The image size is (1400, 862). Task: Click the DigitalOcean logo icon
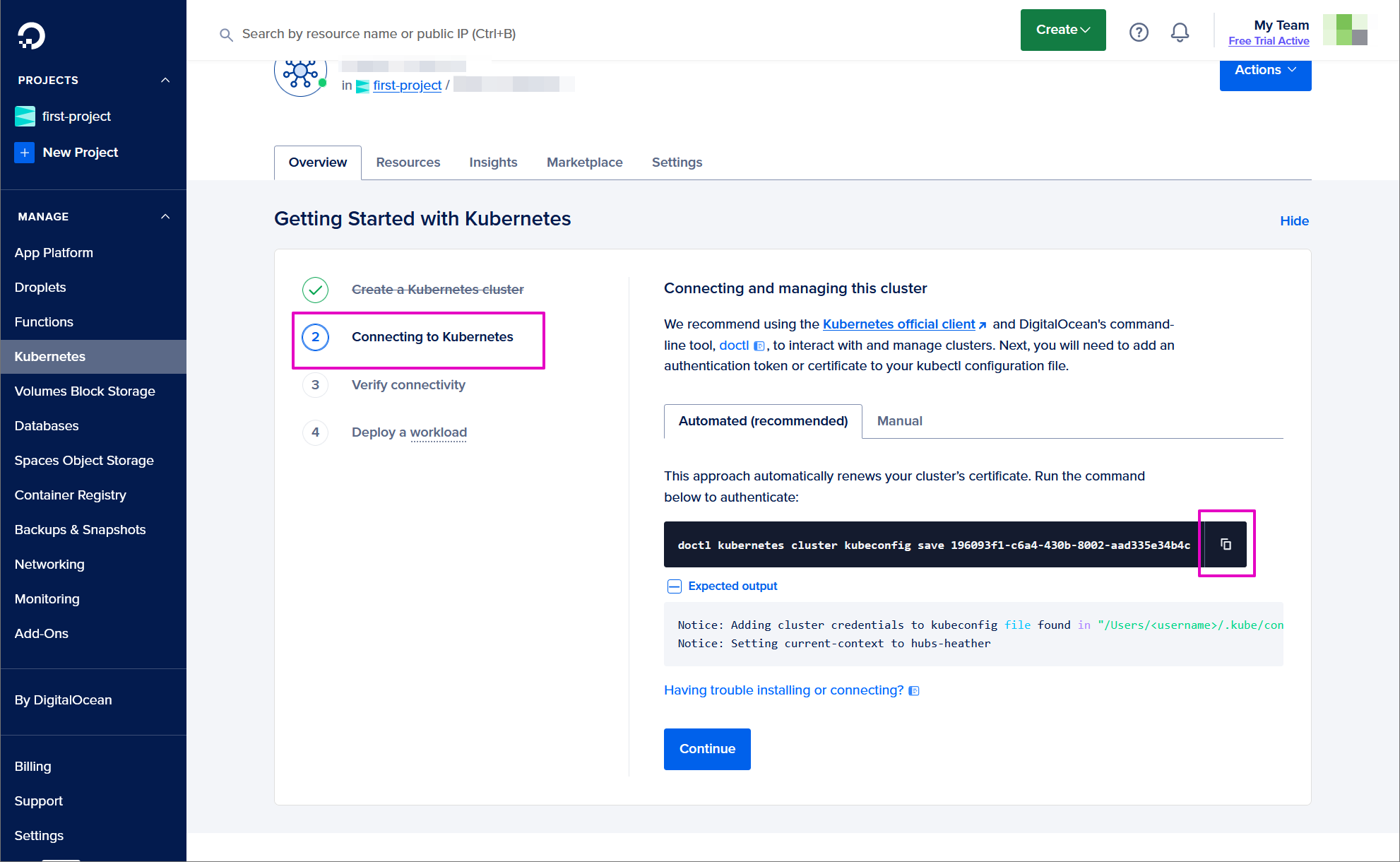[31, 35]
